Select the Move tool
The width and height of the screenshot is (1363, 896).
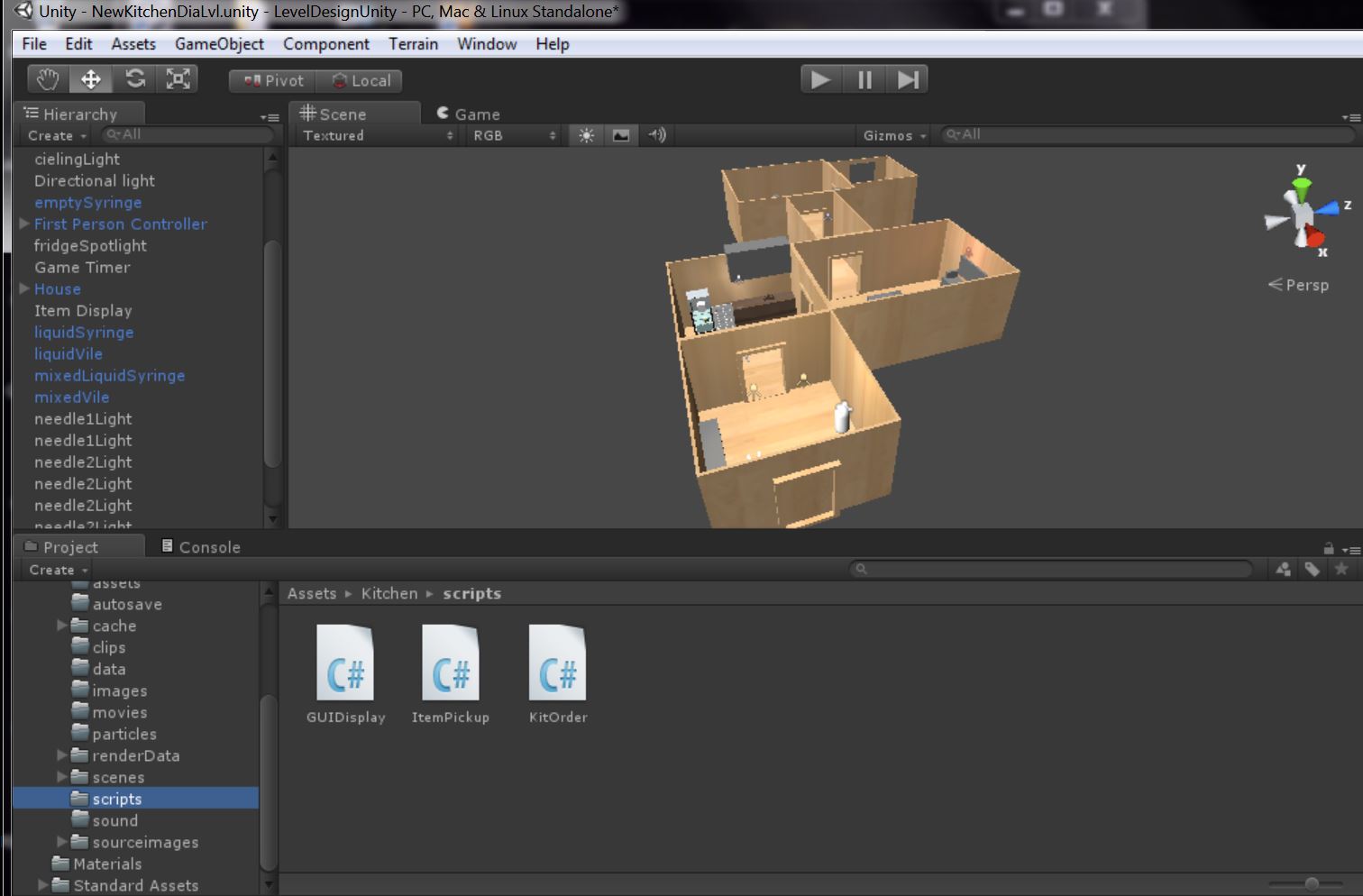point(89,79)
